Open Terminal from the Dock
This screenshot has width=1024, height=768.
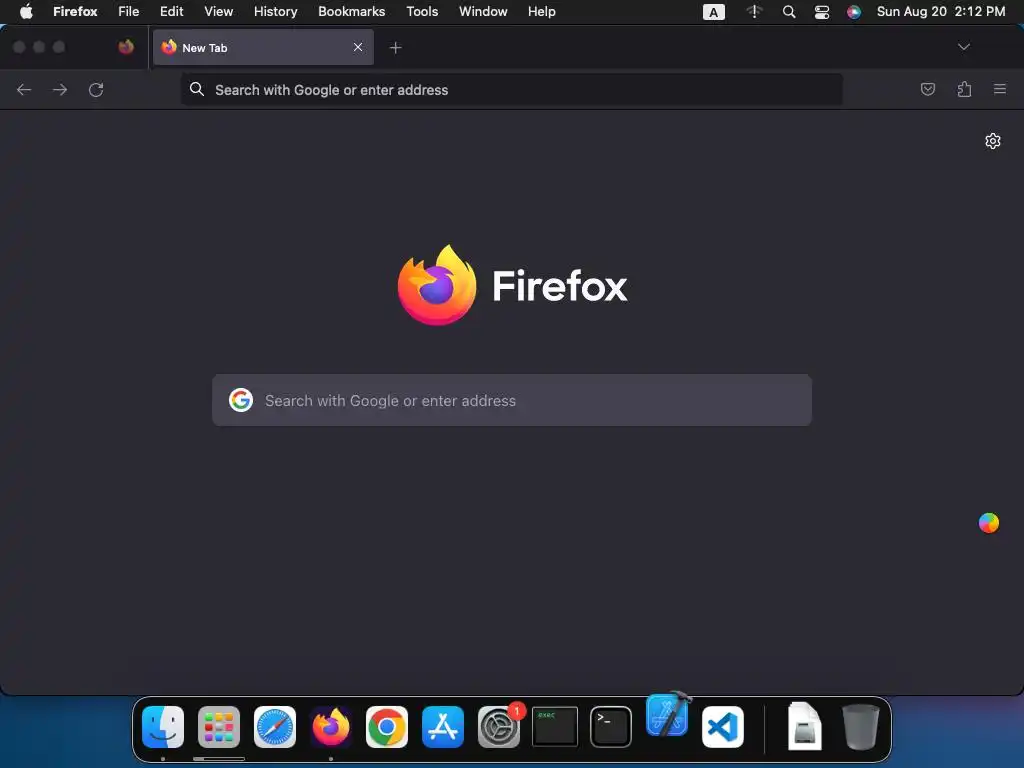pos(611,727)
